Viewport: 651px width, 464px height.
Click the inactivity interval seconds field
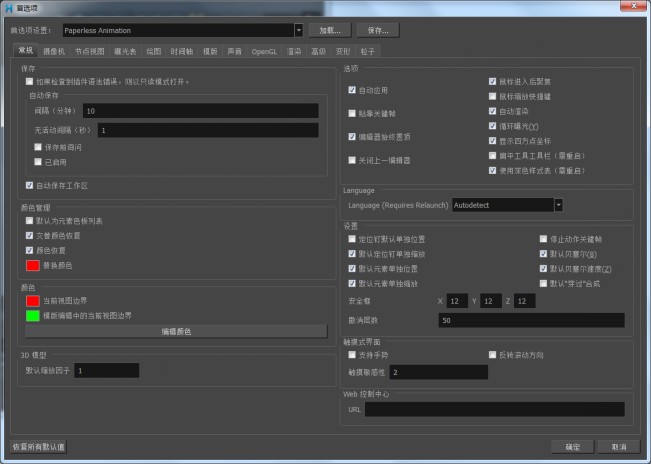pyautogui.click(x=208, y=130)
